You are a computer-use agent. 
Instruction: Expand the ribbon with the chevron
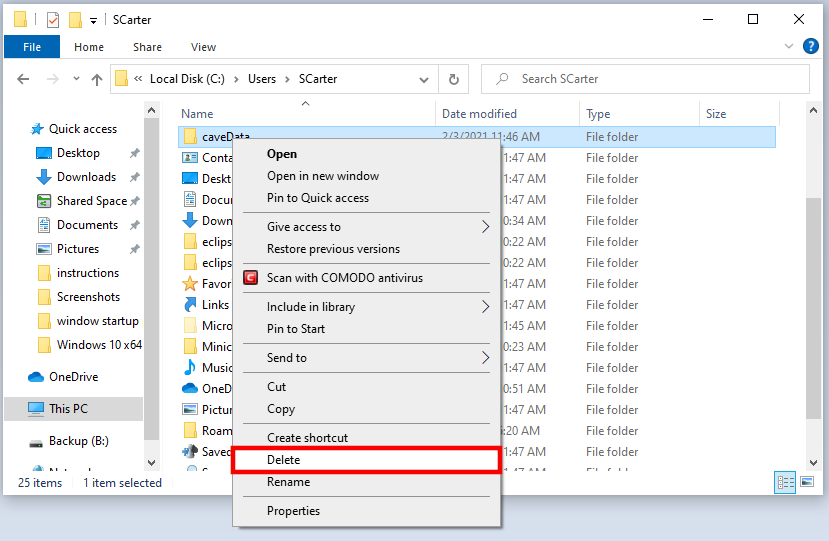(x=789, y=47)
